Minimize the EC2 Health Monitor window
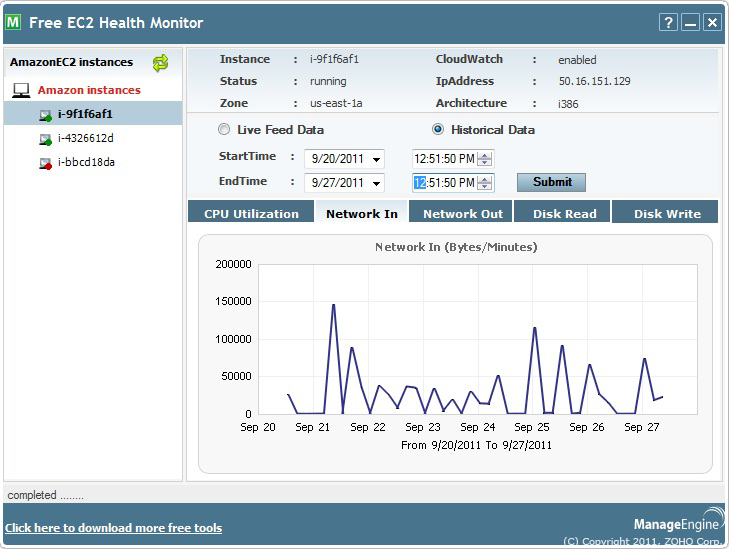Image resolution: width=729 pixels, height=549 pixels. pos(690,22)
